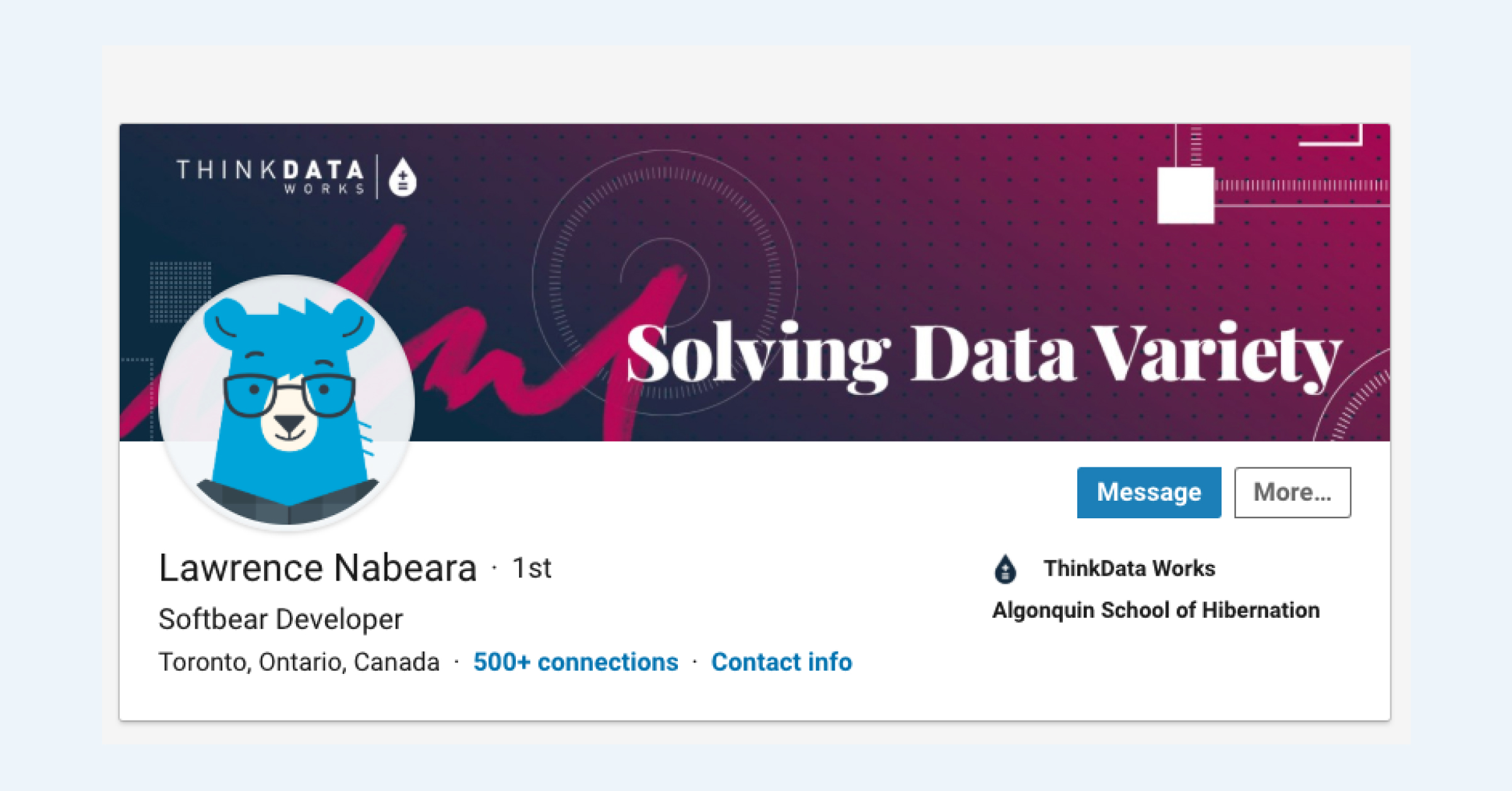Click the blue bear profile picture
Image resolution: width=1512 pixels, height=791 pixels.
287,402
